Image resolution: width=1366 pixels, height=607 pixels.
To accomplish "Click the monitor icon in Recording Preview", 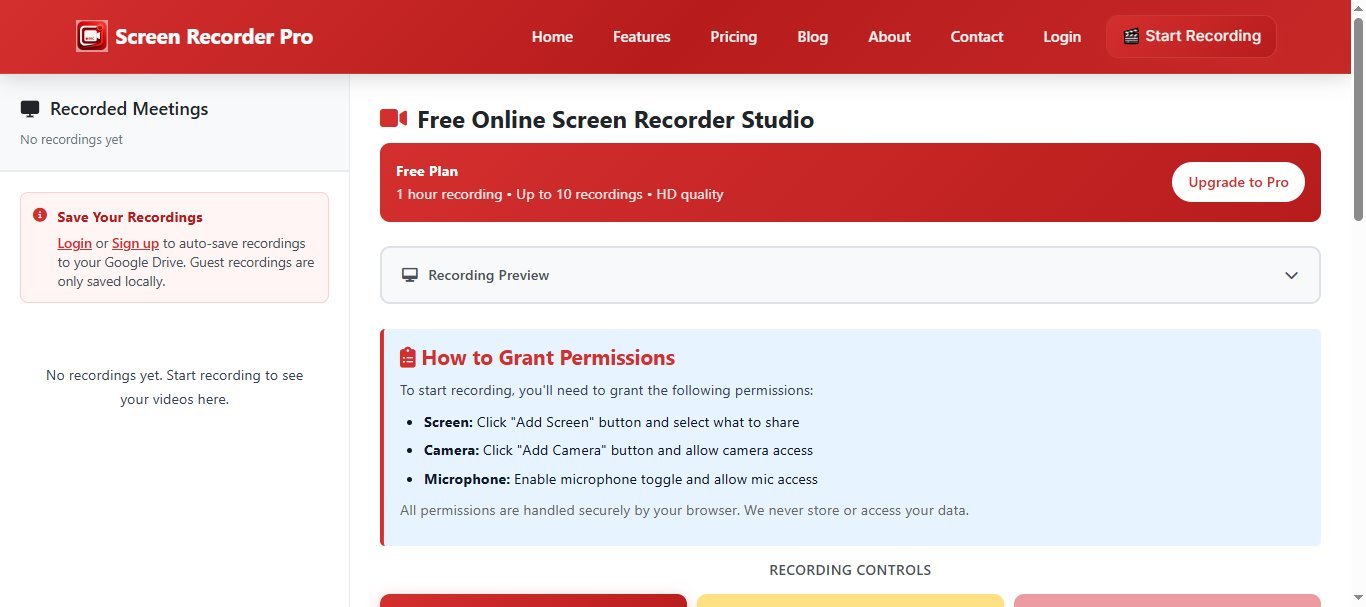I will pyautogui.click(x=410, y=275).
